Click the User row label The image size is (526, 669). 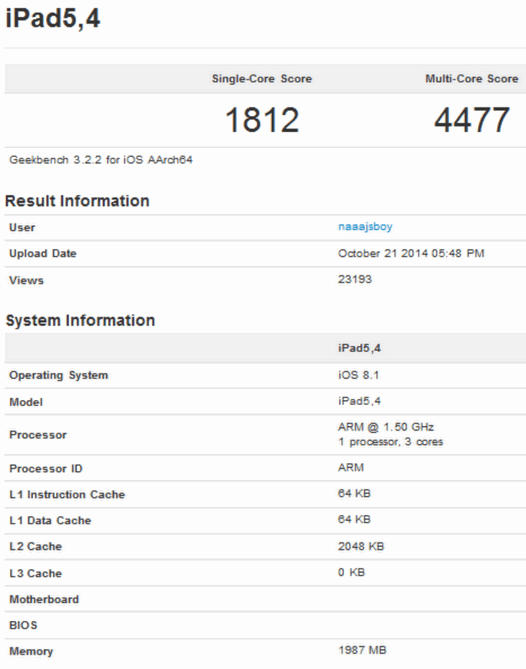click(x=22, y=227)
